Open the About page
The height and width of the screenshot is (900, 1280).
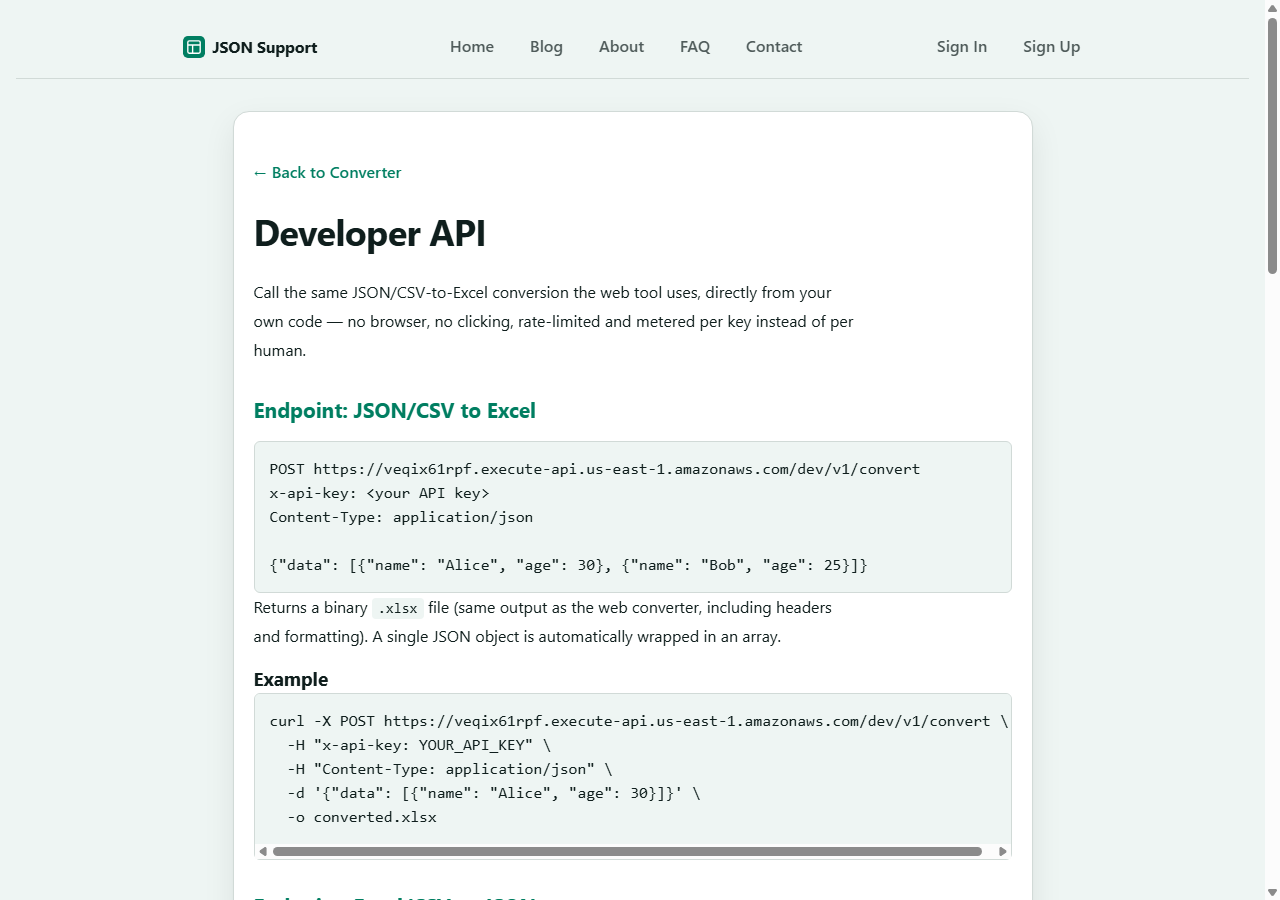click(621, 47)
